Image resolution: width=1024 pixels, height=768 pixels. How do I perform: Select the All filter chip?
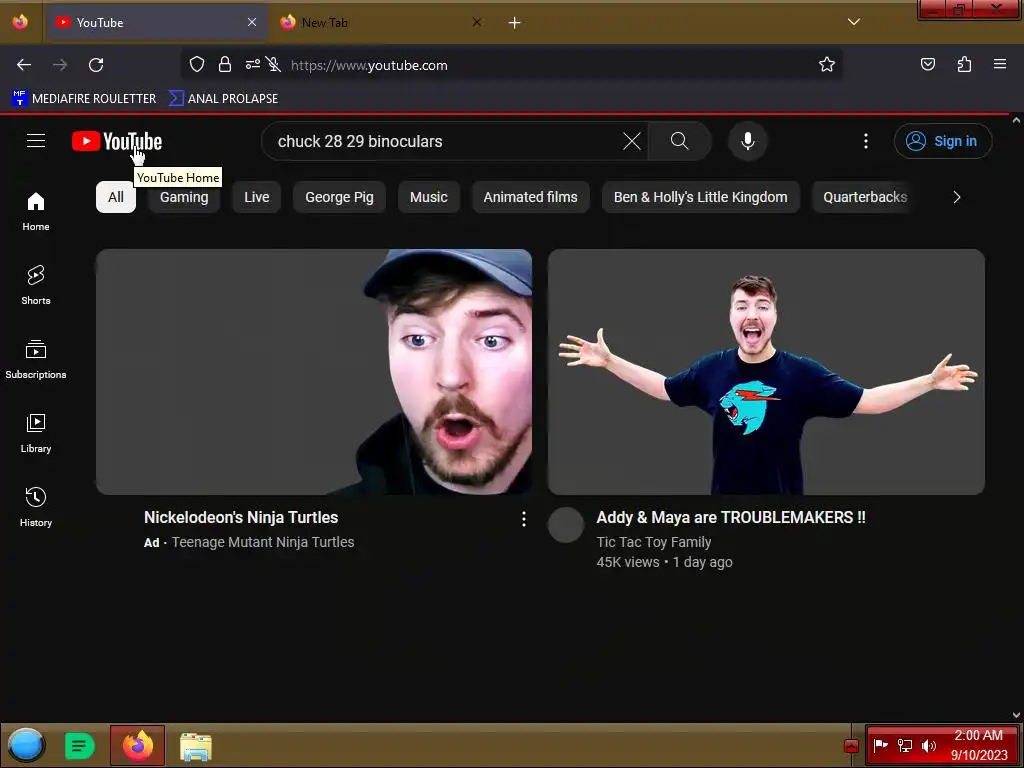[116, 197]
